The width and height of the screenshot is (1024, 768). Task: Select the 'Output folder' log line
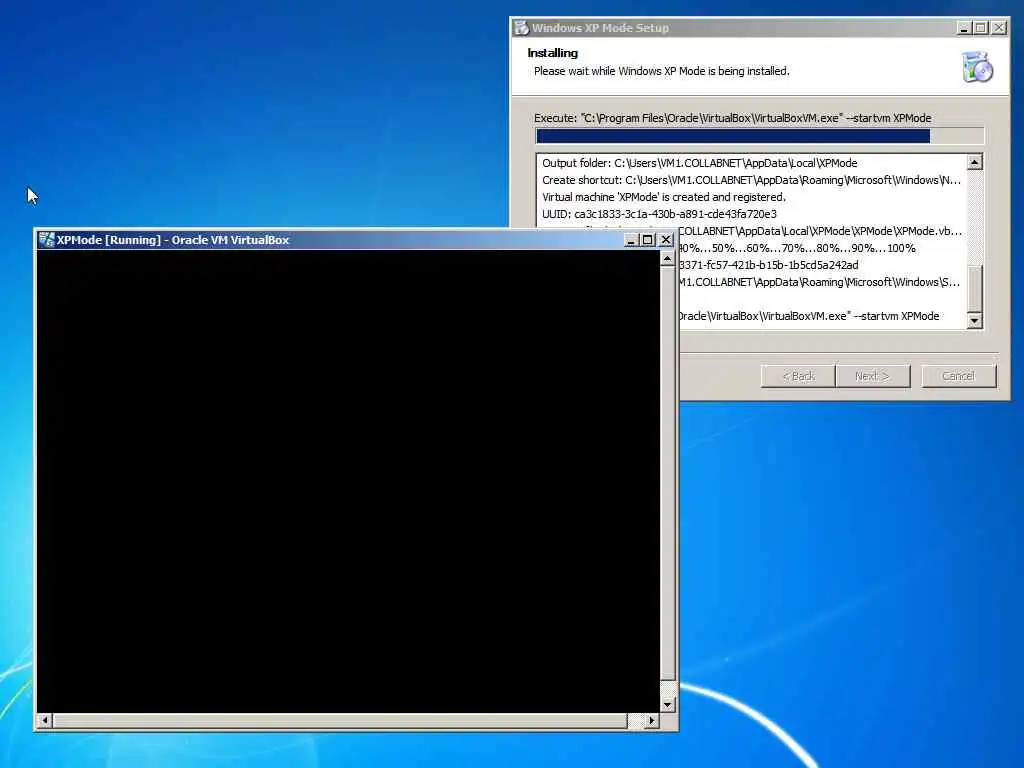699,163
